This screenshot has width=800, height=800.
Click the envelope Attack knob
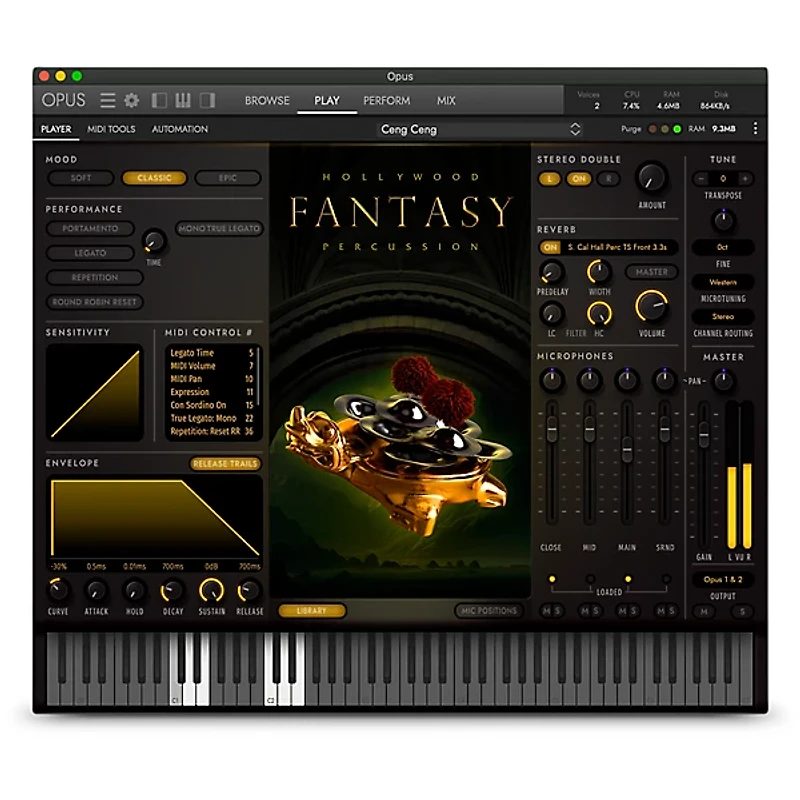pyautogui.click(x=95, y=591)
